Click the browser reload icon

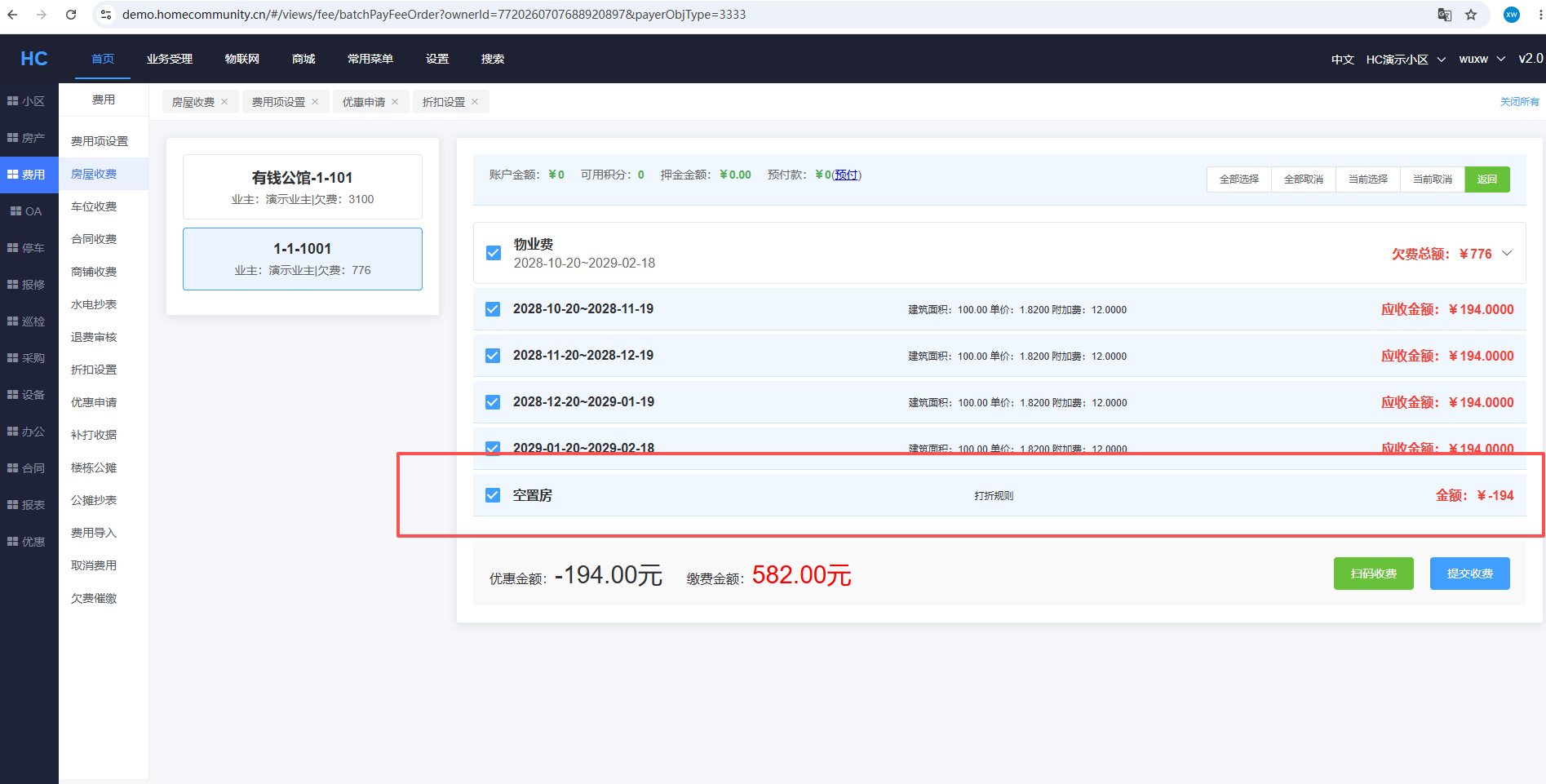[71, 15]
